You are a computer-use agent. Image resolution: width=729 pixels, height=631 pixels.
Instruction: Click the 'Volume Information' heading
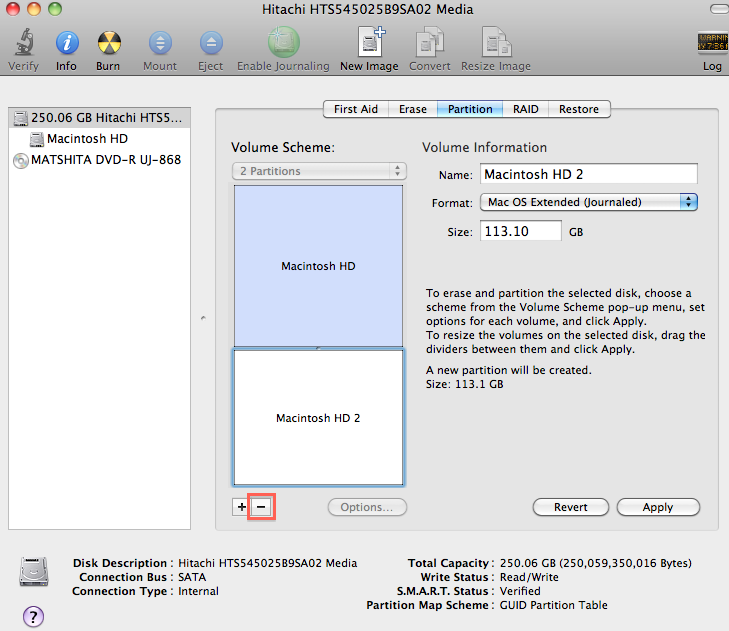484,147
